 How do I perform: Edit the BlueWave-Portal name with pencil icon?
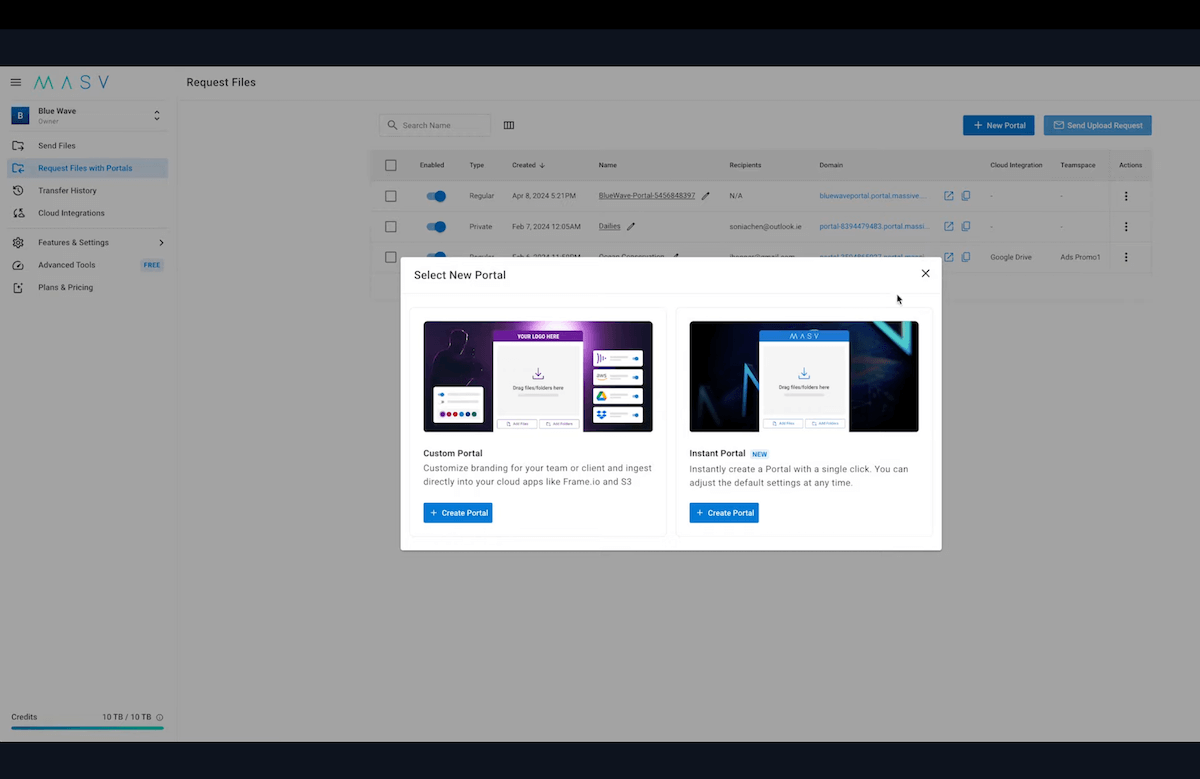705,196
